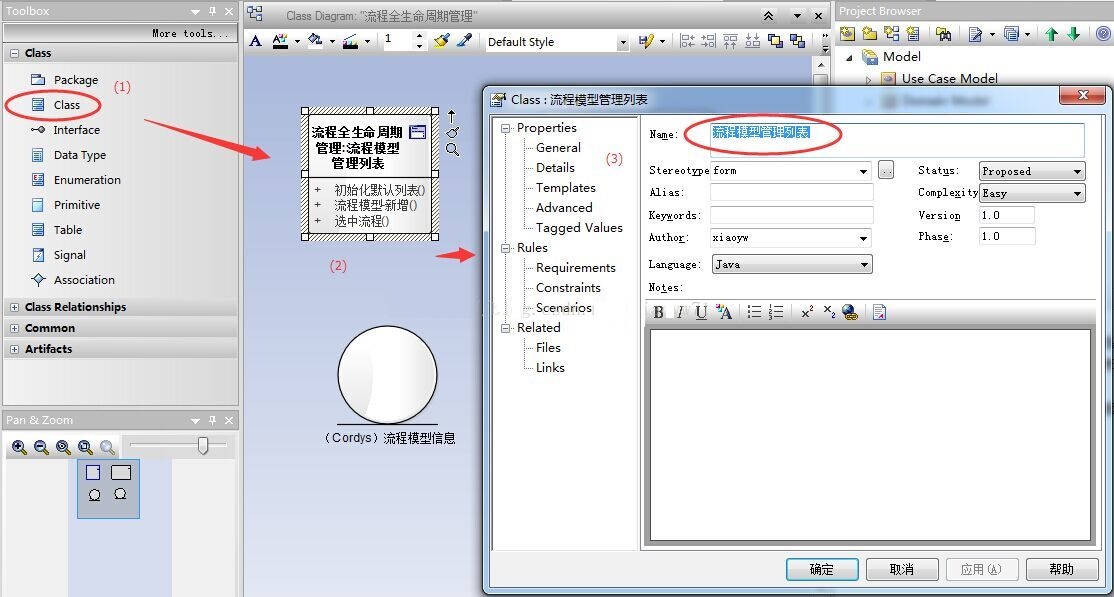
Task: Click the Bold button in Notes toolbar
Action: 659,312
